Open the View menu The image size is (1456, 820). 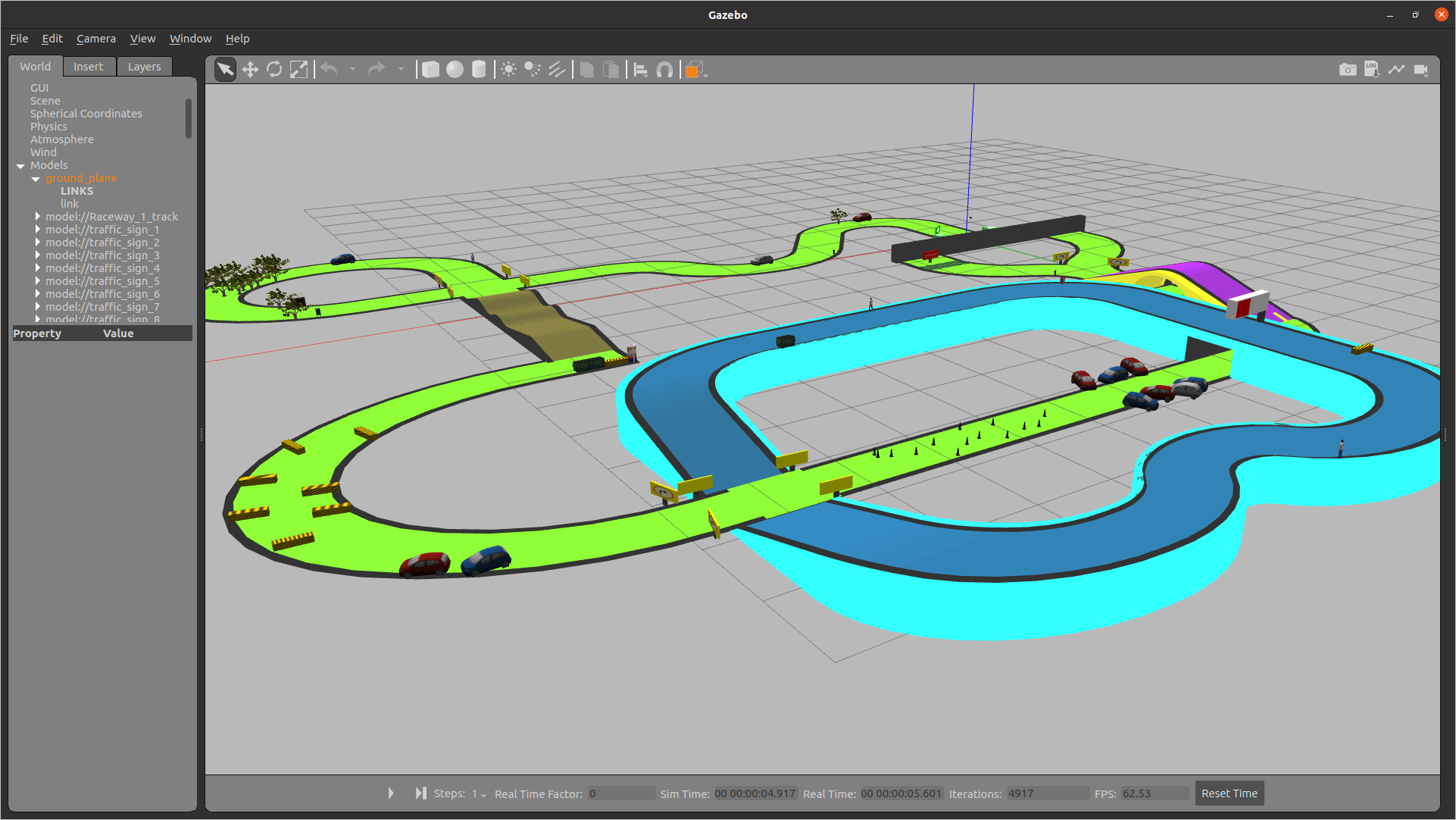pos(142,39)
